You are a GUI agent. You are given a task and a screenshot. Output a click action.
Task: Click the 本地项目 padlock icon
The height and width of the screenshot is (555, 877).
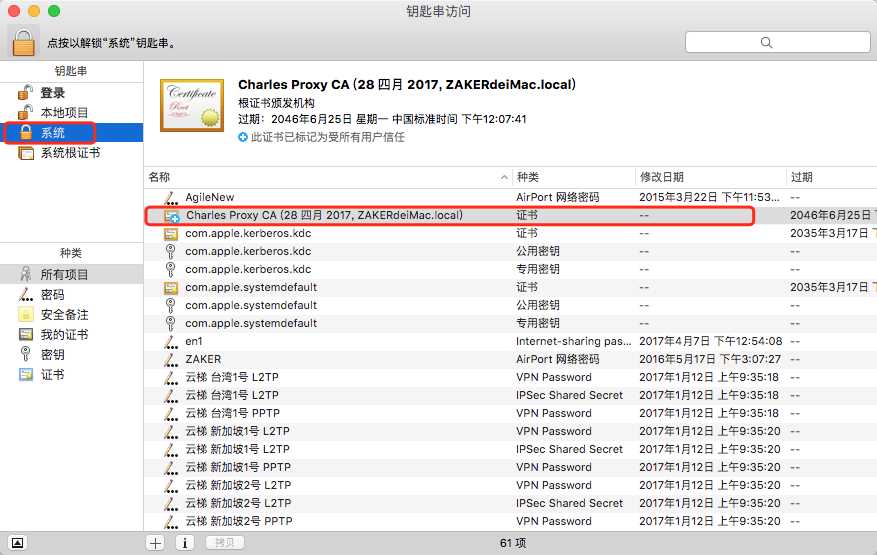25,112
